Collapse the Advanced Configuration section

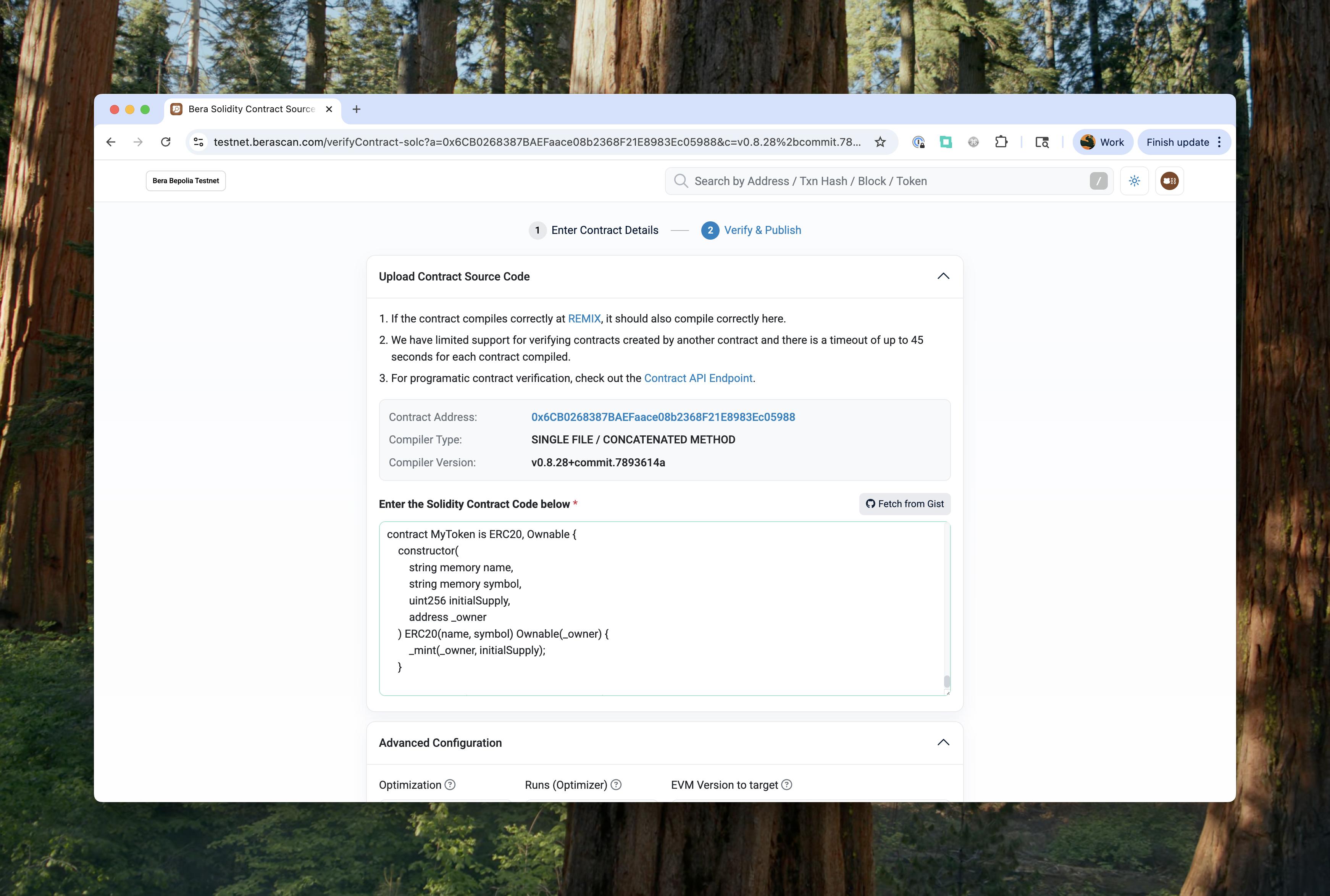[x=943, y=743]
